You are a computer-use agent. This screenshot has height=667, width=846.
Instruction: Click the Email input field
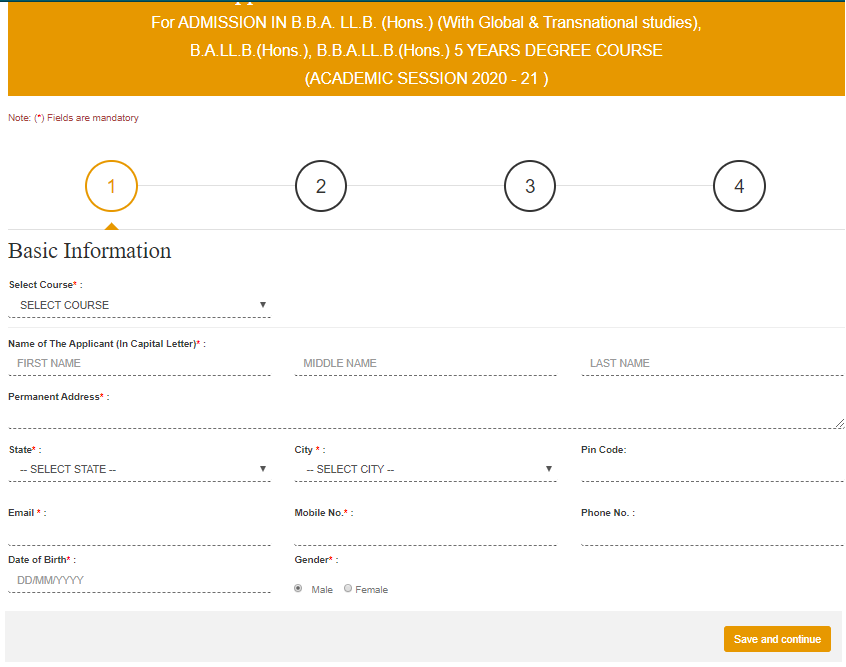140,533
